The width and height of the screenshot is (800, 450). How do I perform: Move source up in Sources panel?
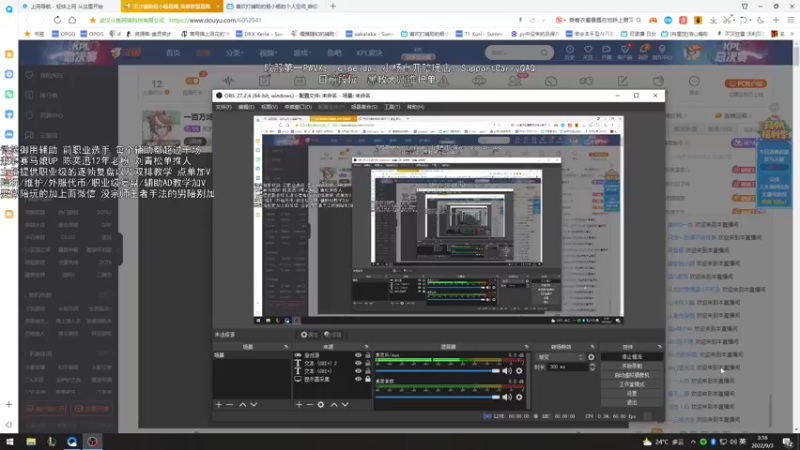(x=334, y=405)
